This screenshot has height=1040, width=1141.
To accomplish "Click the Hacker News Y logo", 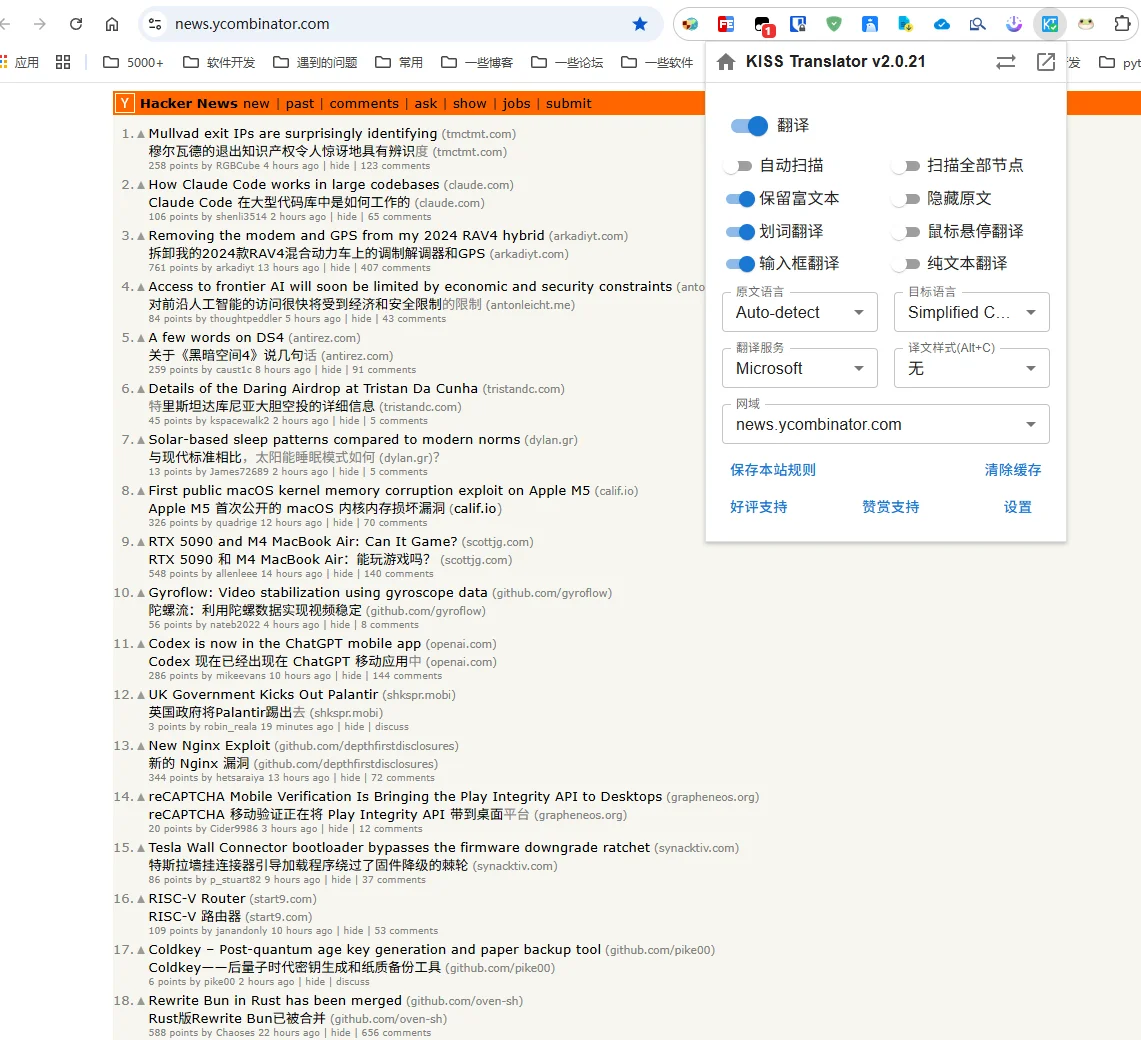I will (124, 103).
